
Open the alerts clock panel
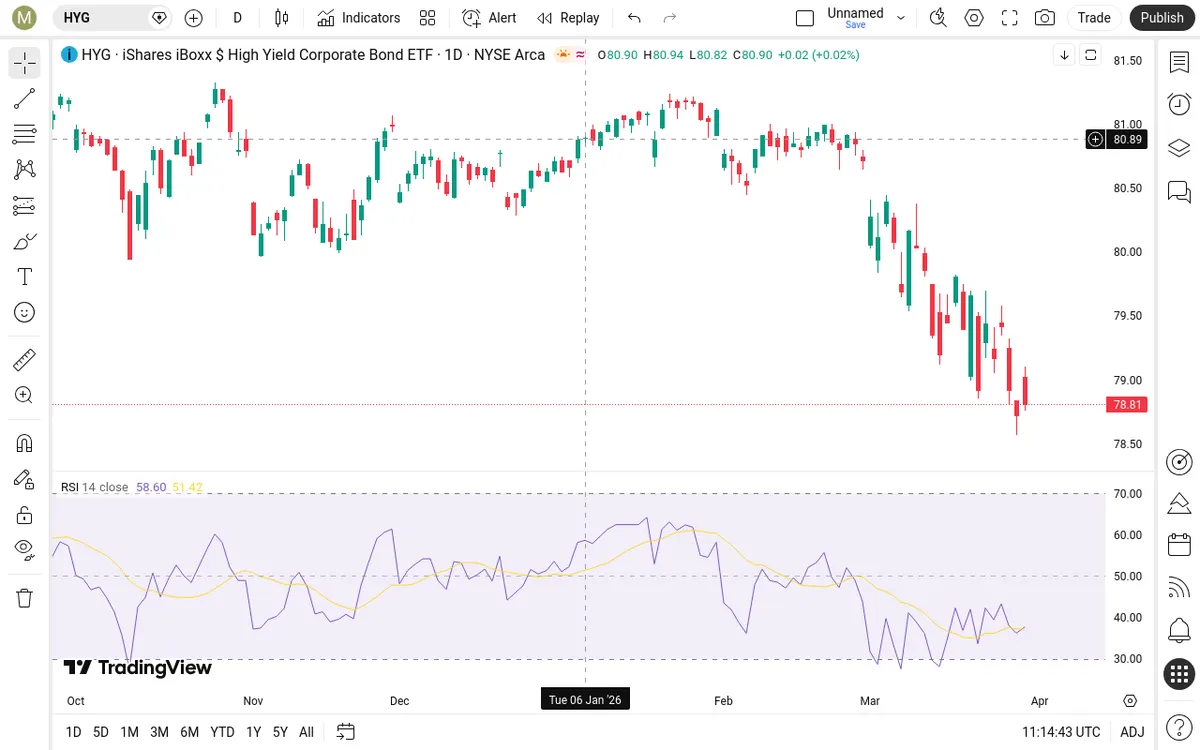1179,105
